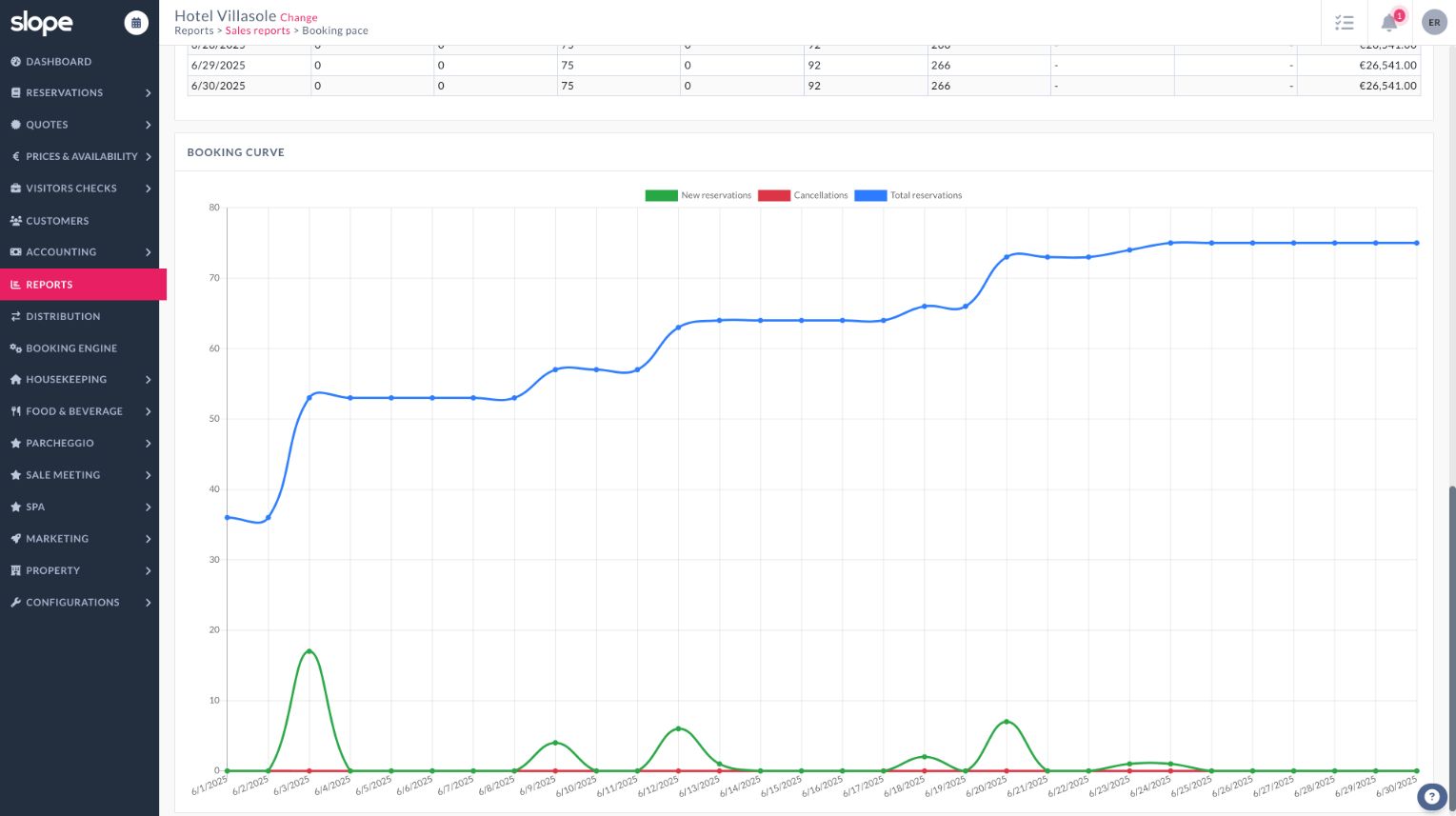This screenshot has width=1456, height=816.
Task: Open the ER user avatar menu
Action: click(1434, 23)
